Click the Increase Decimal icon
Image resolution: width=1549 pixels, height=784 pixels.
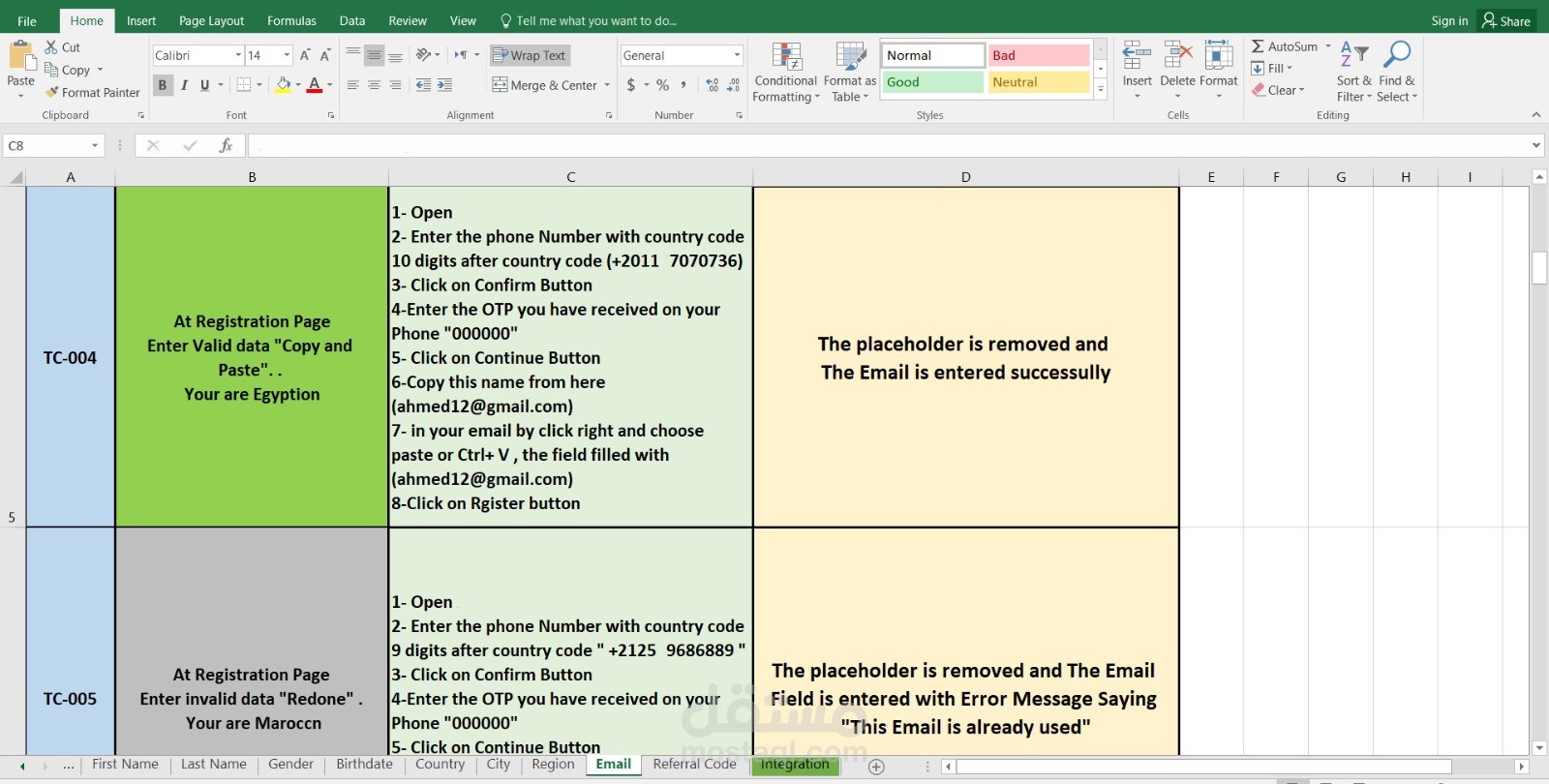pos(713,85)
